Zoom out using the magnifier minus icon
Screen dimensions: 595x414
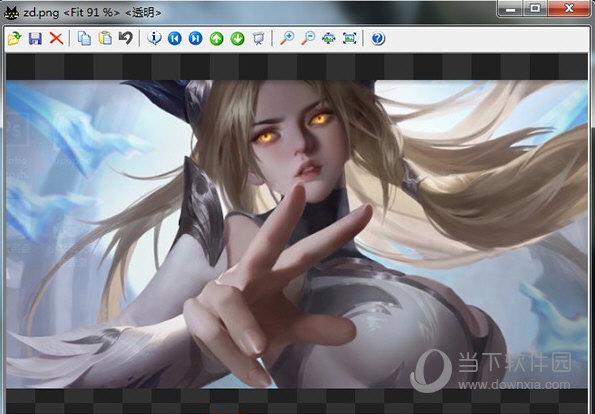click(308, 38)
